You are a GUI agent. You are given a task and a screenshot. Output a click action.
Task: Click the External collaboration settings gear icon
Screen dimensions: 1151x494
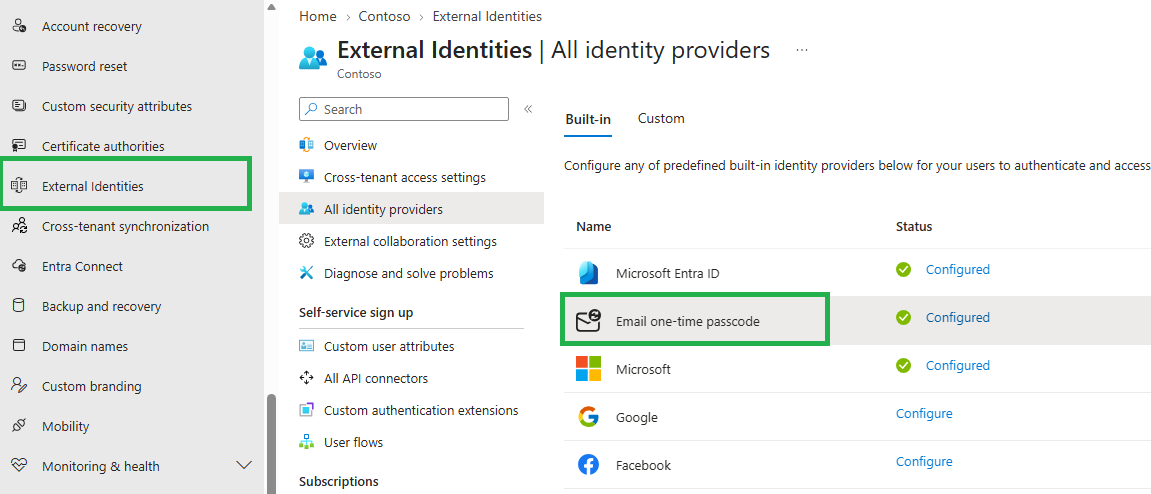(x=307, y=241)
